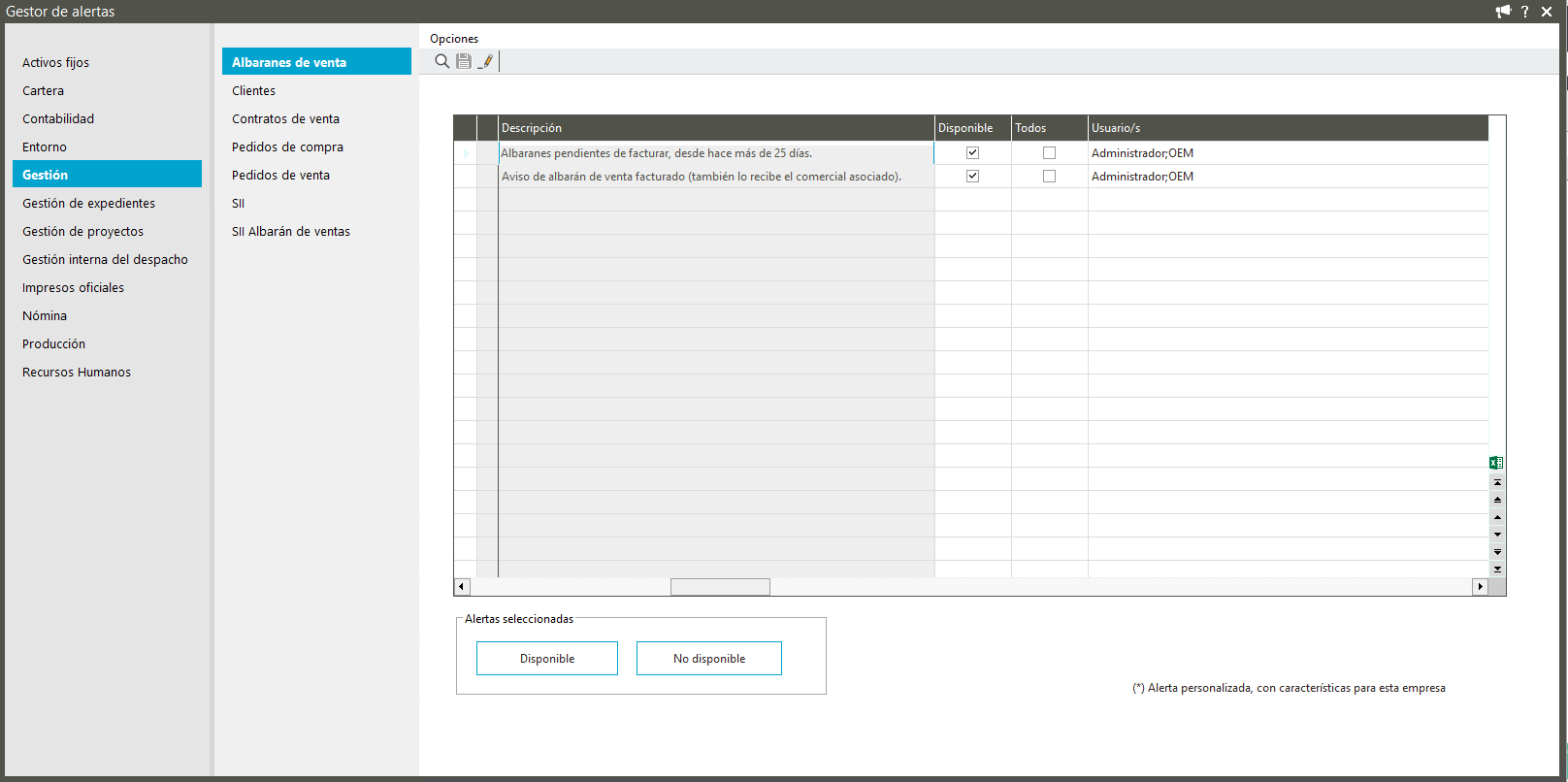
Task: Open SII Albarán de ventas alerts
Action: coord(316,231)
